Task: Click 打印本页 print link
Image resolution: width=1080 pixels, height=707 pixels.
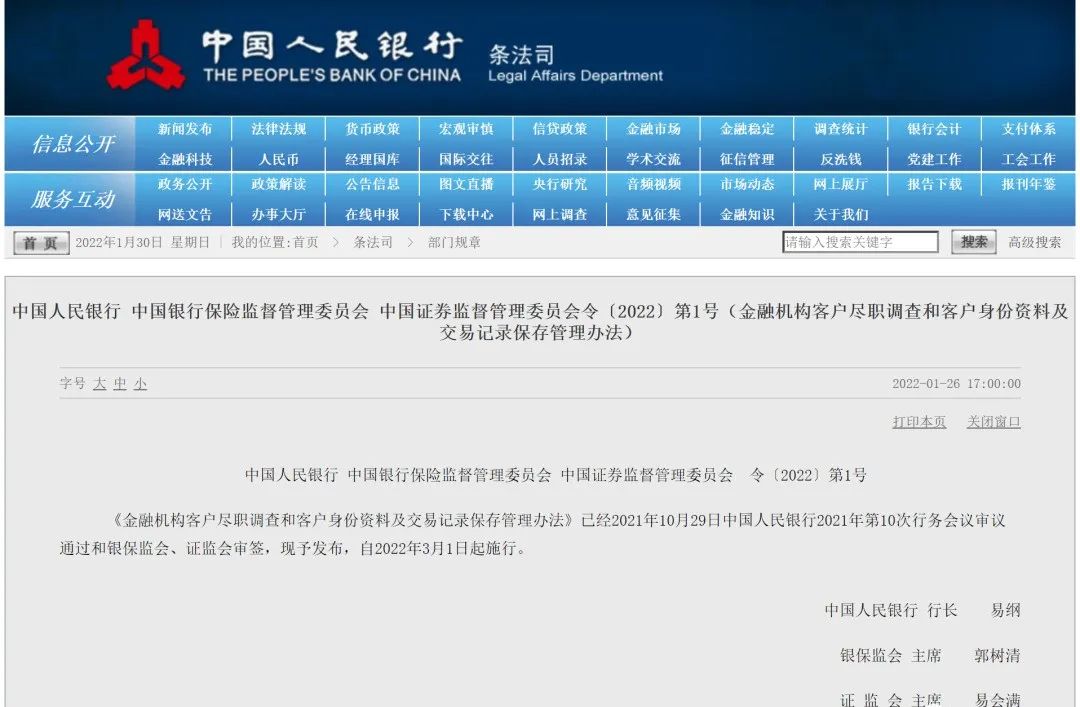Action: (x=920, y=422)
